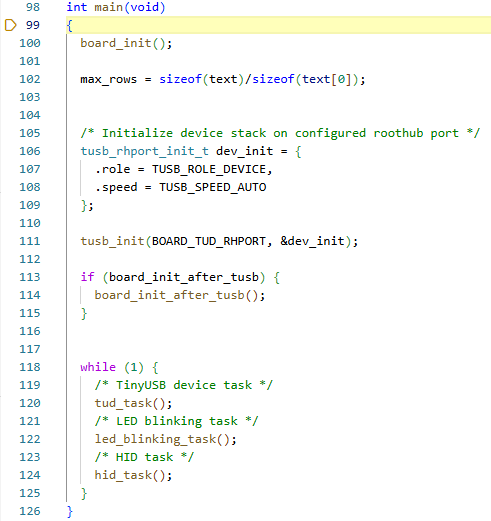The height and width of the screenshot is (521, 491).
Task: Click the debug arrow marker at line 99
Action: point(10,25)
